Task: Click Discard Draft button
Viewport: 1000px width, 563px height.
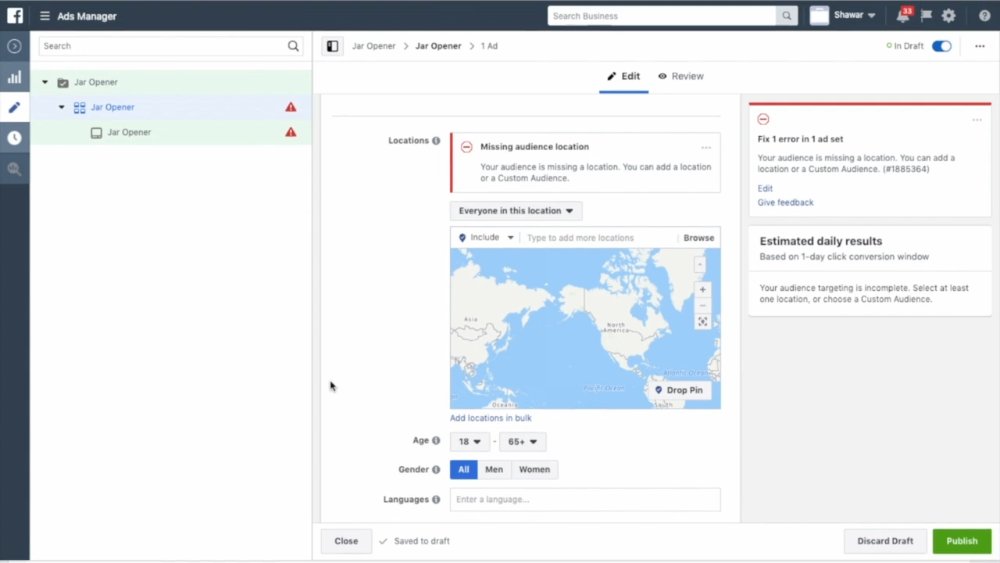Action: pyautogui.click(x=885, y=541)
